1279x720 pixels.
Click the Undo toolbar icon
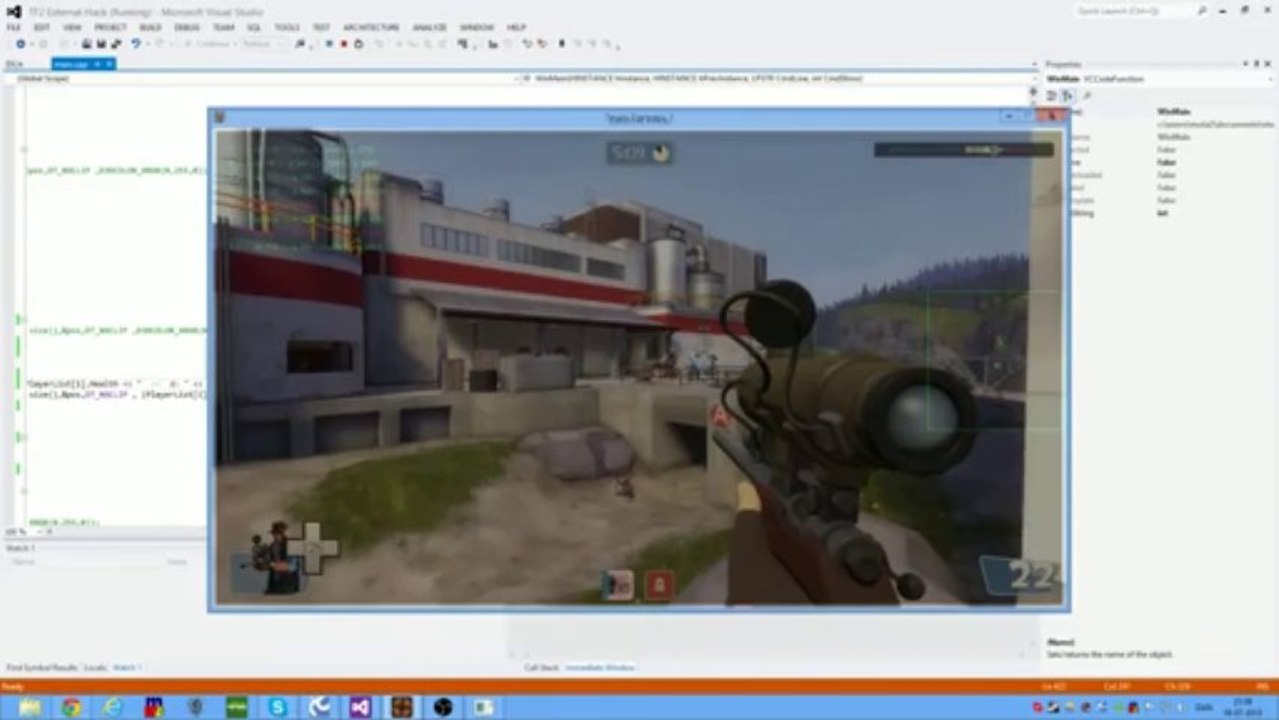point(135,44)
